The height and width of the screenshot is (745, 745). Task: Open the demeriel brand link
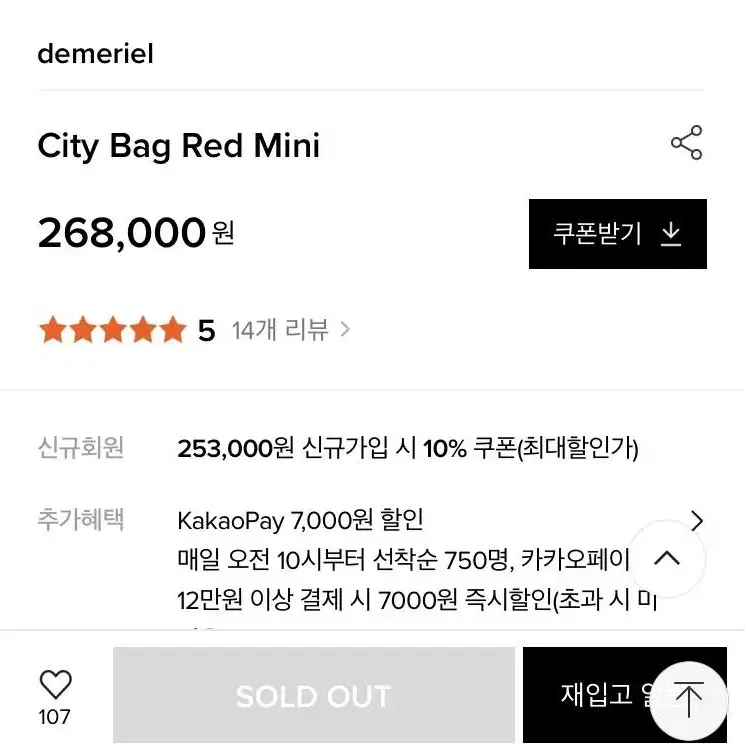(x=96, y=53)
